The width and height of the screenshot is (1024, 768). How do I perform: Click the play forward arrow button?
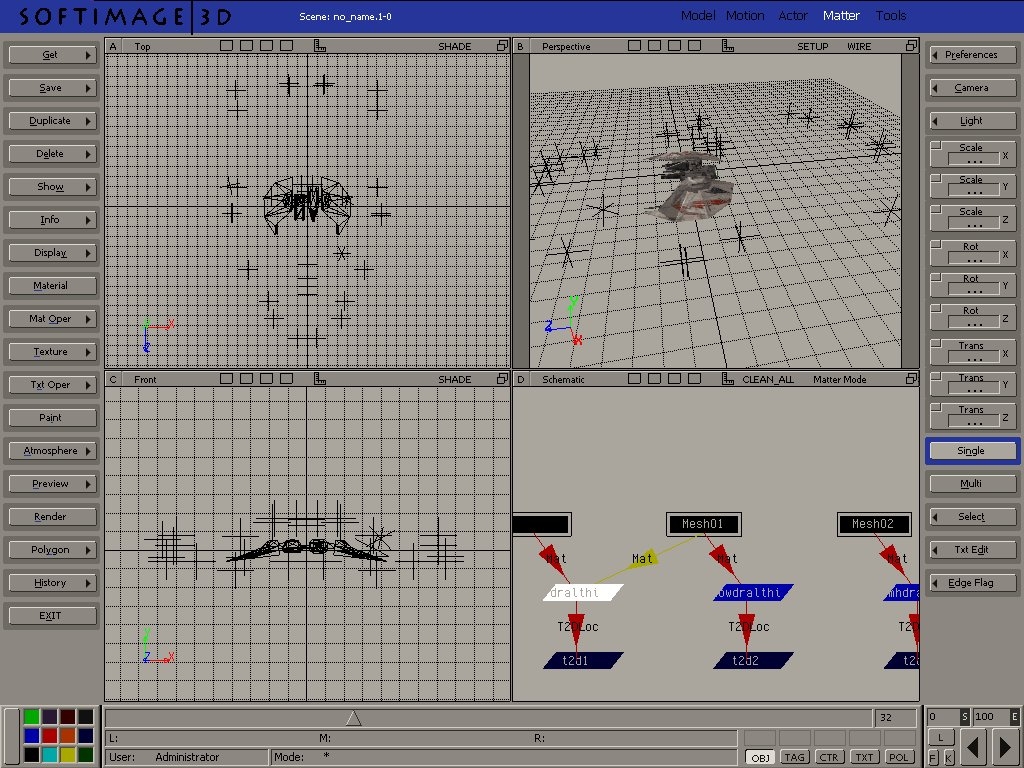click(x=1003, y=745)
